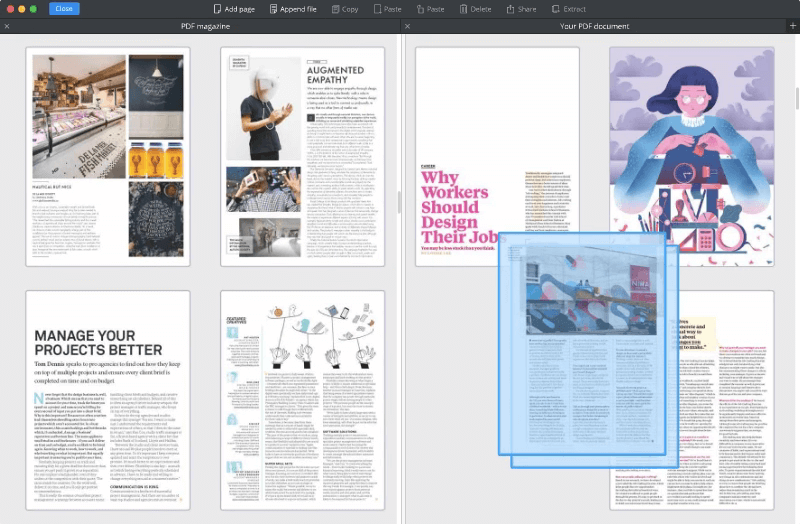The height and width of the screenshot is (524, 800).
Task: Close the PDF magazine tab
Action: 6,25
